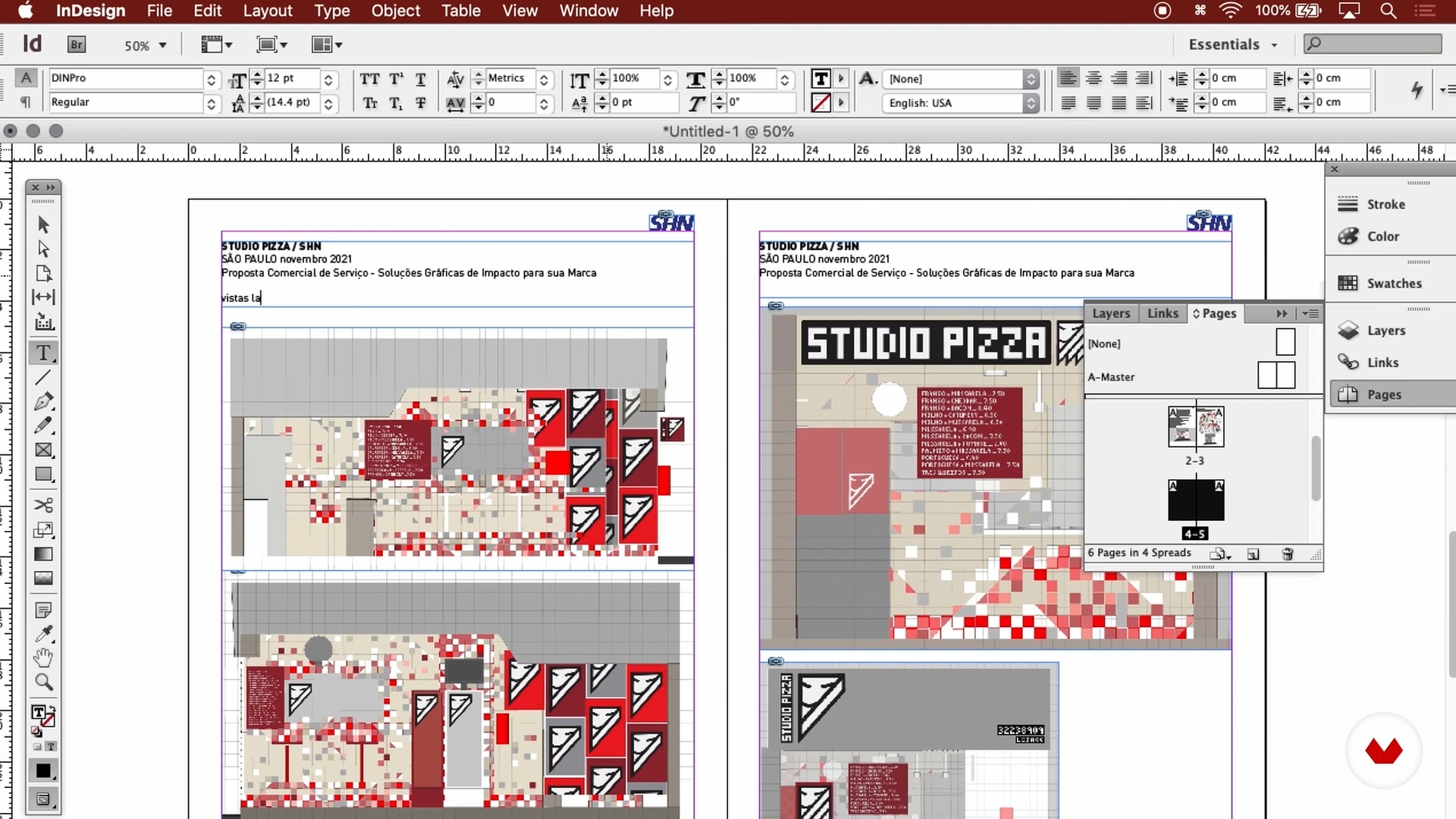1456x819 pixels.
Task: Click the Pages button in dock
Action: [1391, 394]
